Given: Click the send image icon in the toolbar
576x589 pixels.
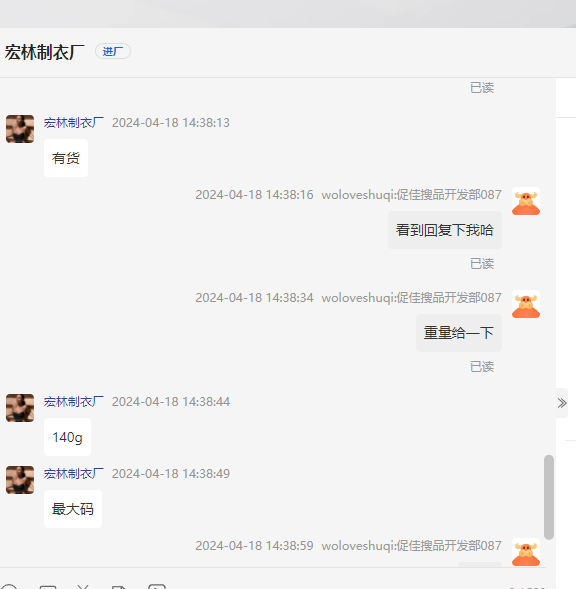Looking at the screenshot, I should [x=48, y=587].
